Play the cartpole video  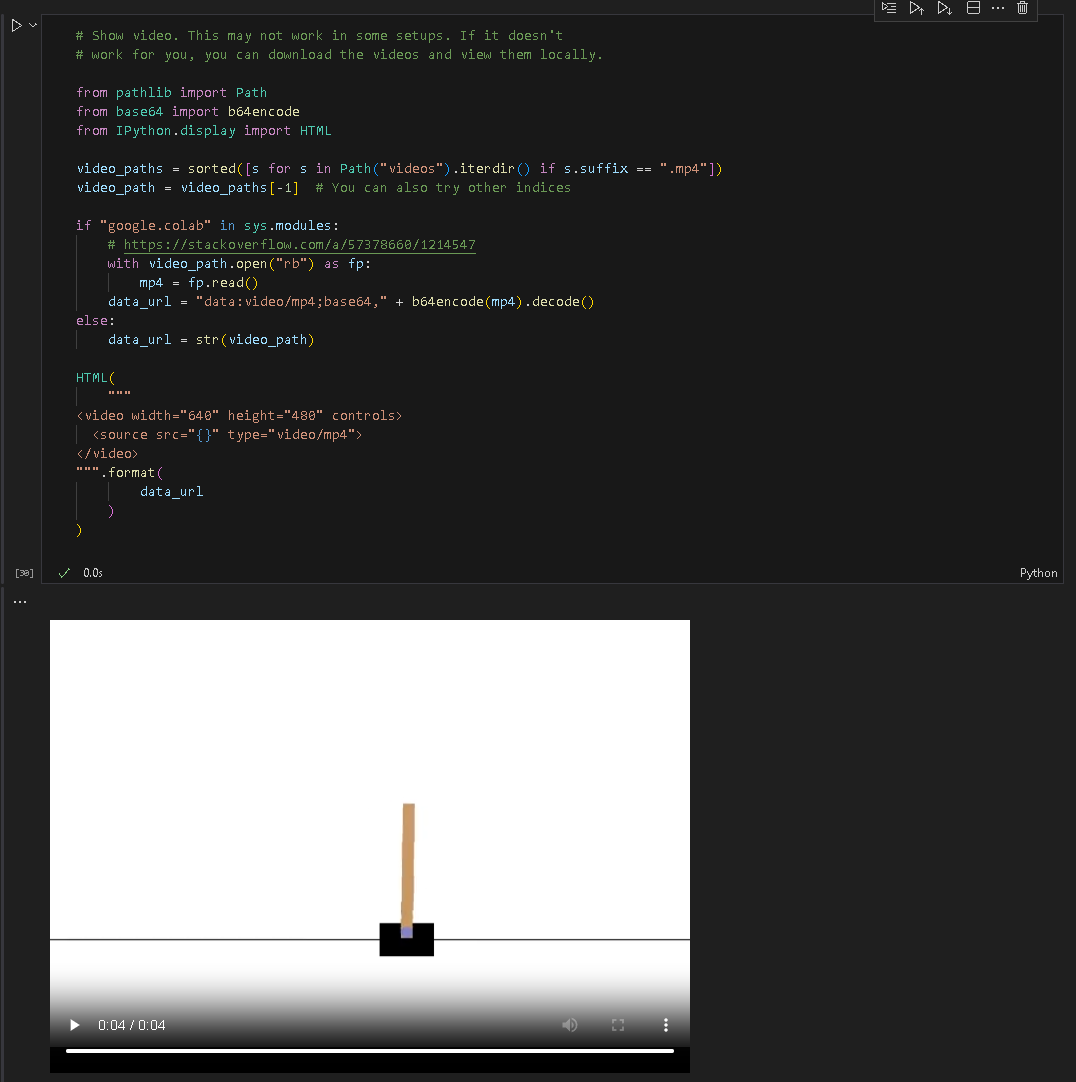75,1025
